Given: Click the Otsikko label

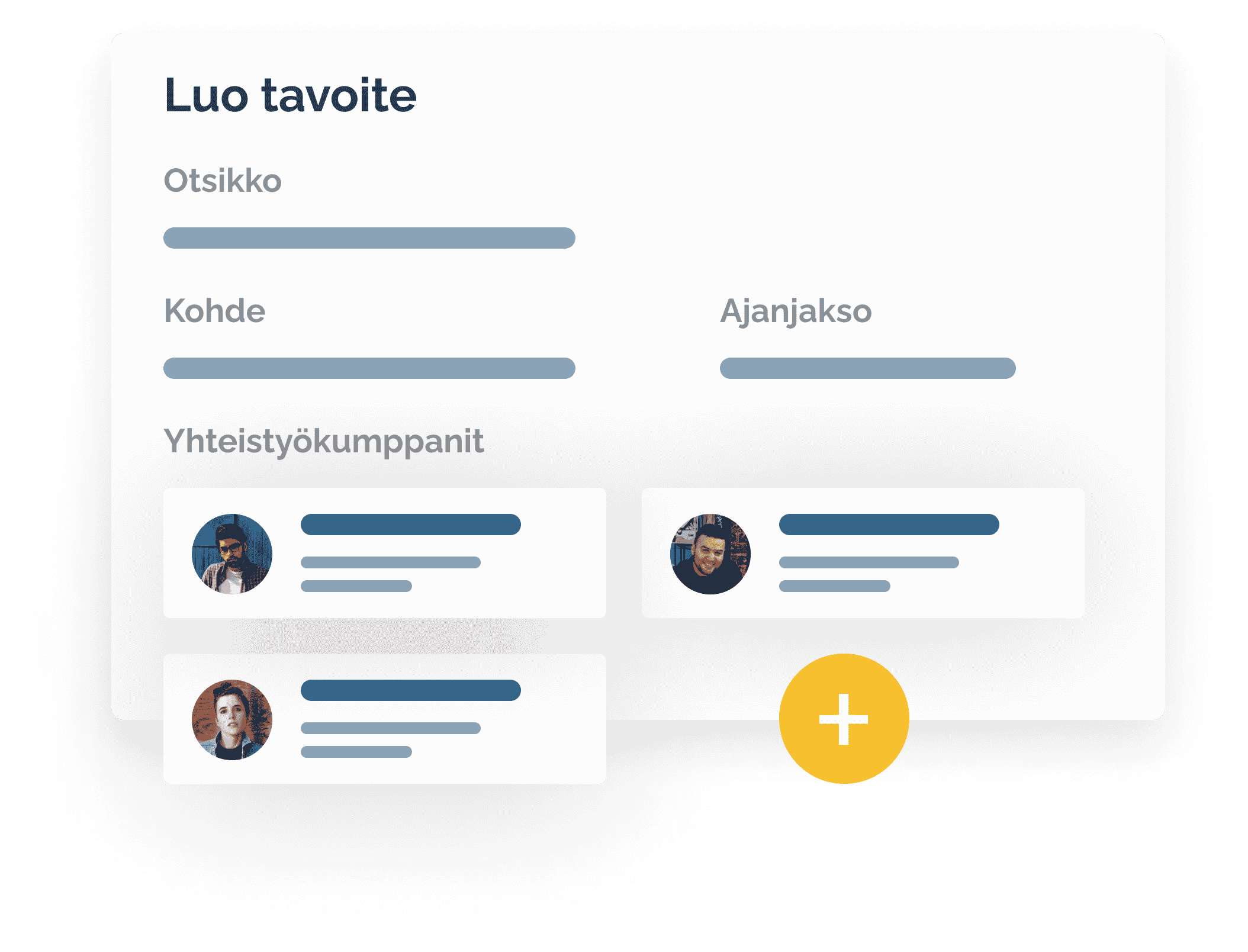Looking at the screenshot, I should tap(223, 181).
